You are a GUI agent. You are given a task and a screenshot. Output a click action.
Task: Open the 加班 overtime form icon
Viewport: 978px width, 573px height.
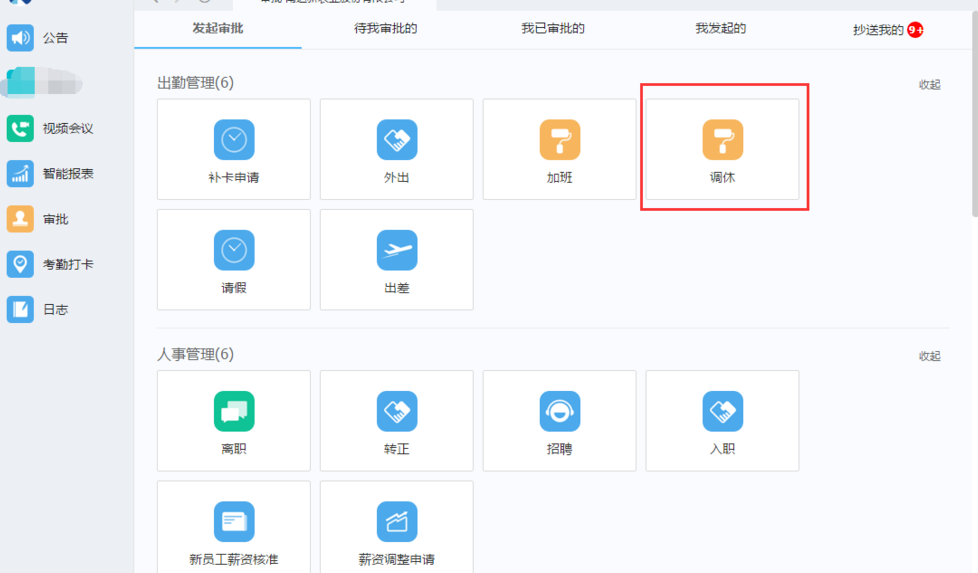pos(559,140)
